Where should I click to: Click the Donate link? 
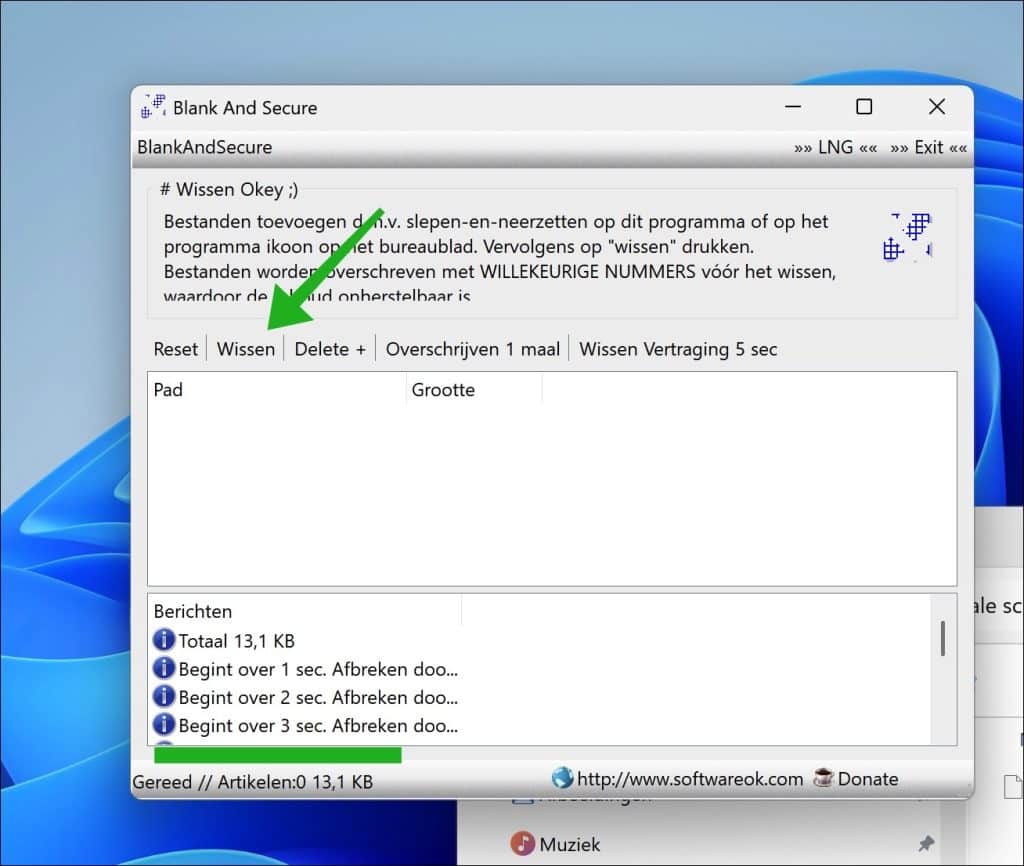[x=867, y=779]
